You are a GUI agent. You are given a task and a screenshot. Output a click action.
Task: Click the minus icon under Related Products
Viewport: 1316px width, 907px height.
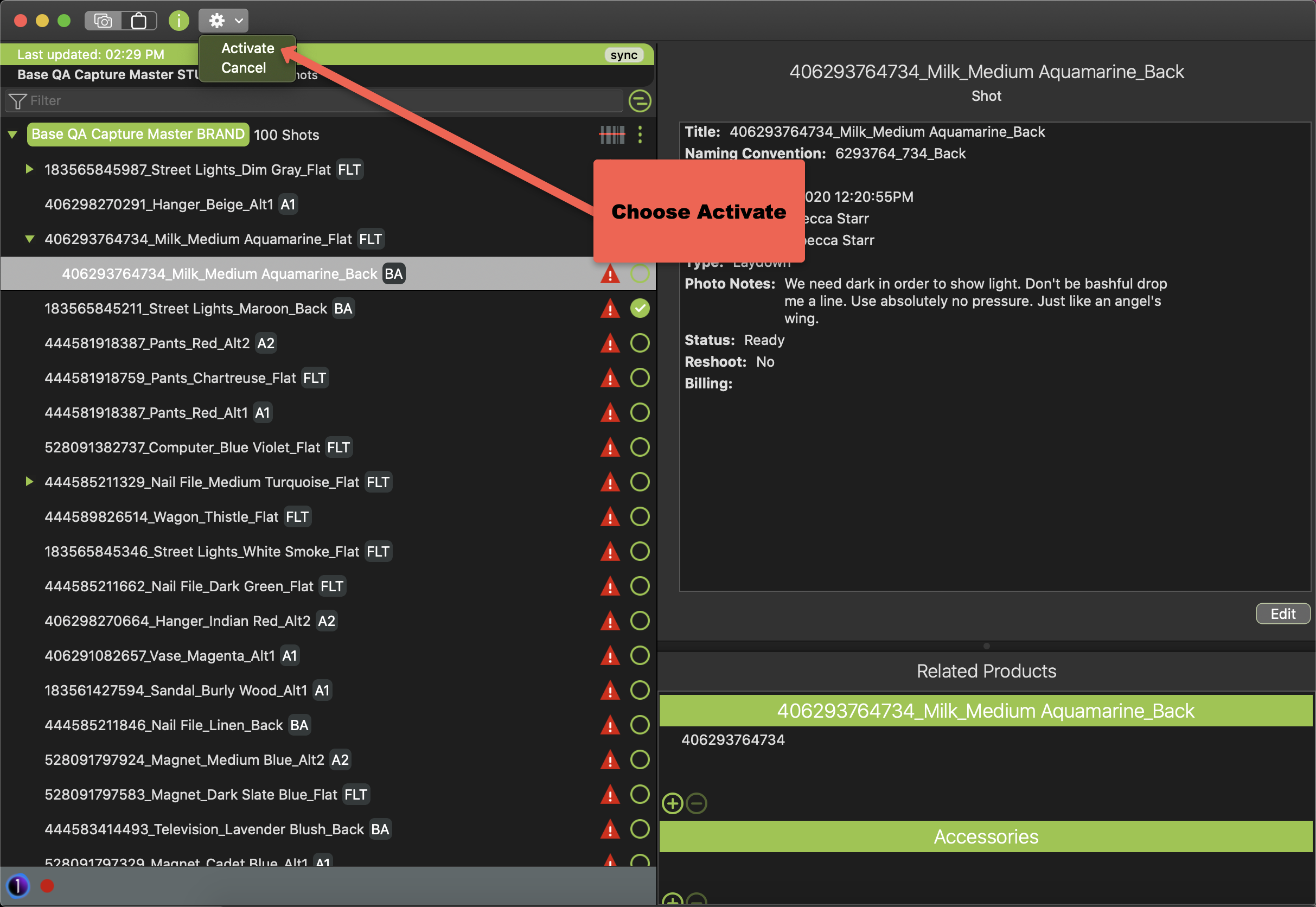(x=697, y=803)
